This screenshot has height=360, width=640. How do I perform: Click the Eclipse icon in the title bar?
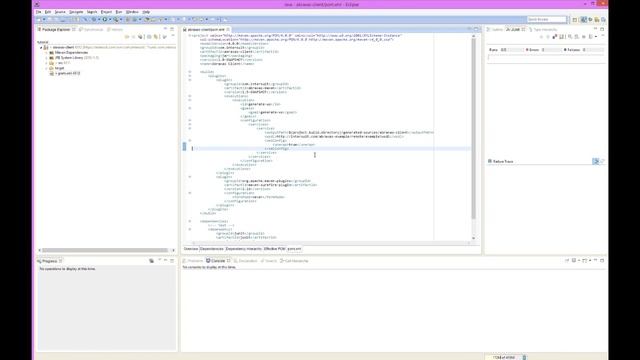pos(37,4)
